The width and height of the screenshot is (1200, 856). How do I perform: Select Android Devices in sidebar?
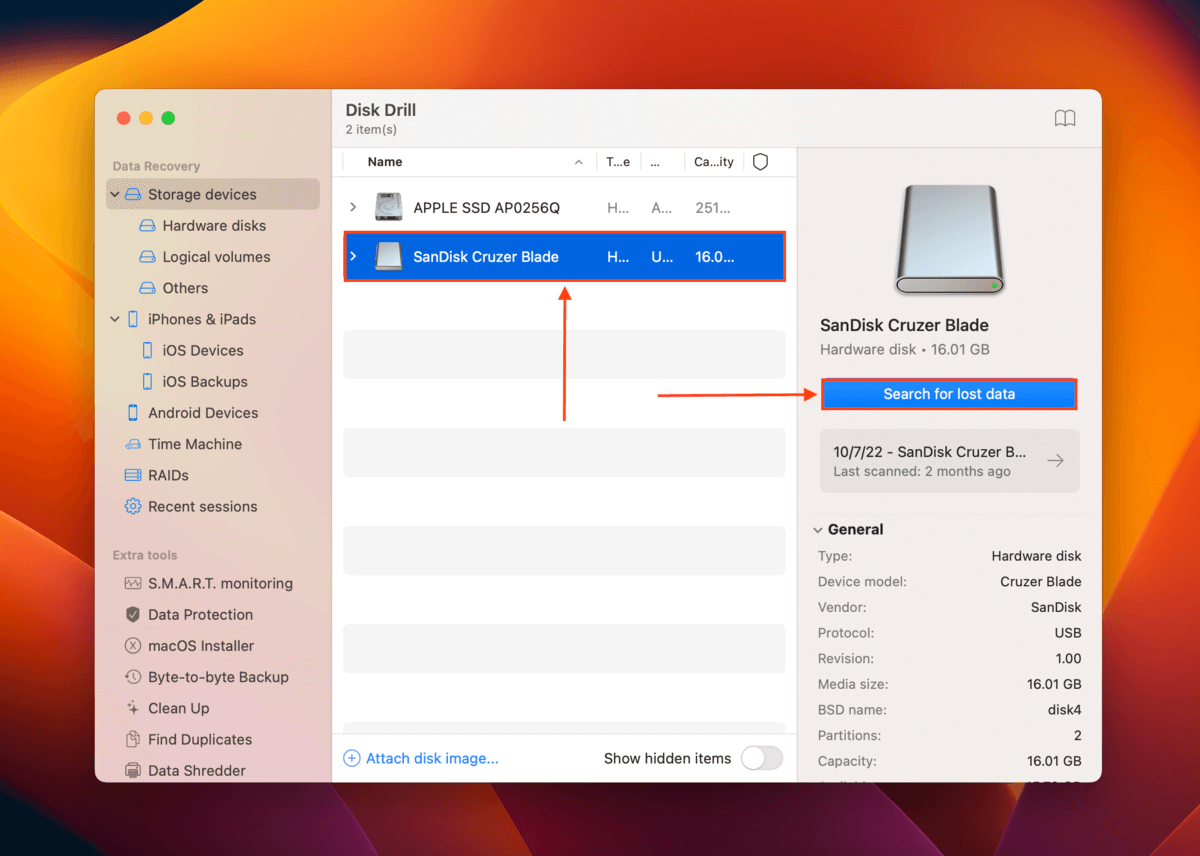click(203, 413)
